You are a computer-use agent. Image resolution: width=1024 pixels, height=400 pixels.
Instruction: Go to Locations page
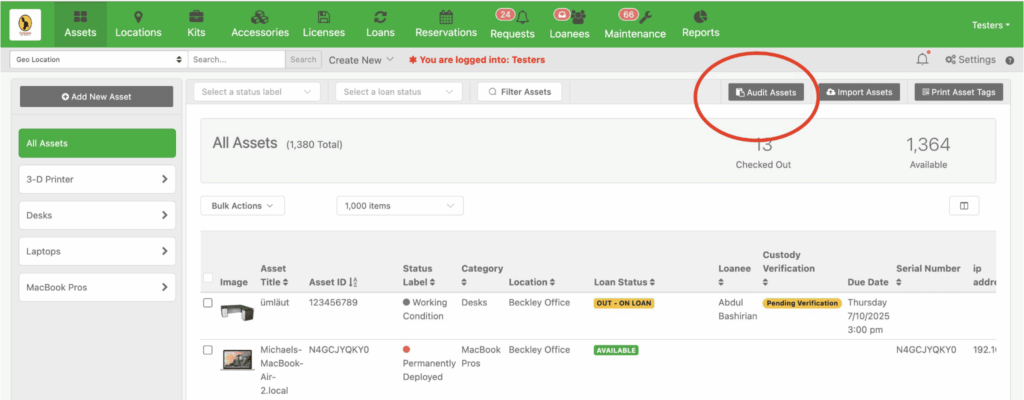(x=138, y=24)
